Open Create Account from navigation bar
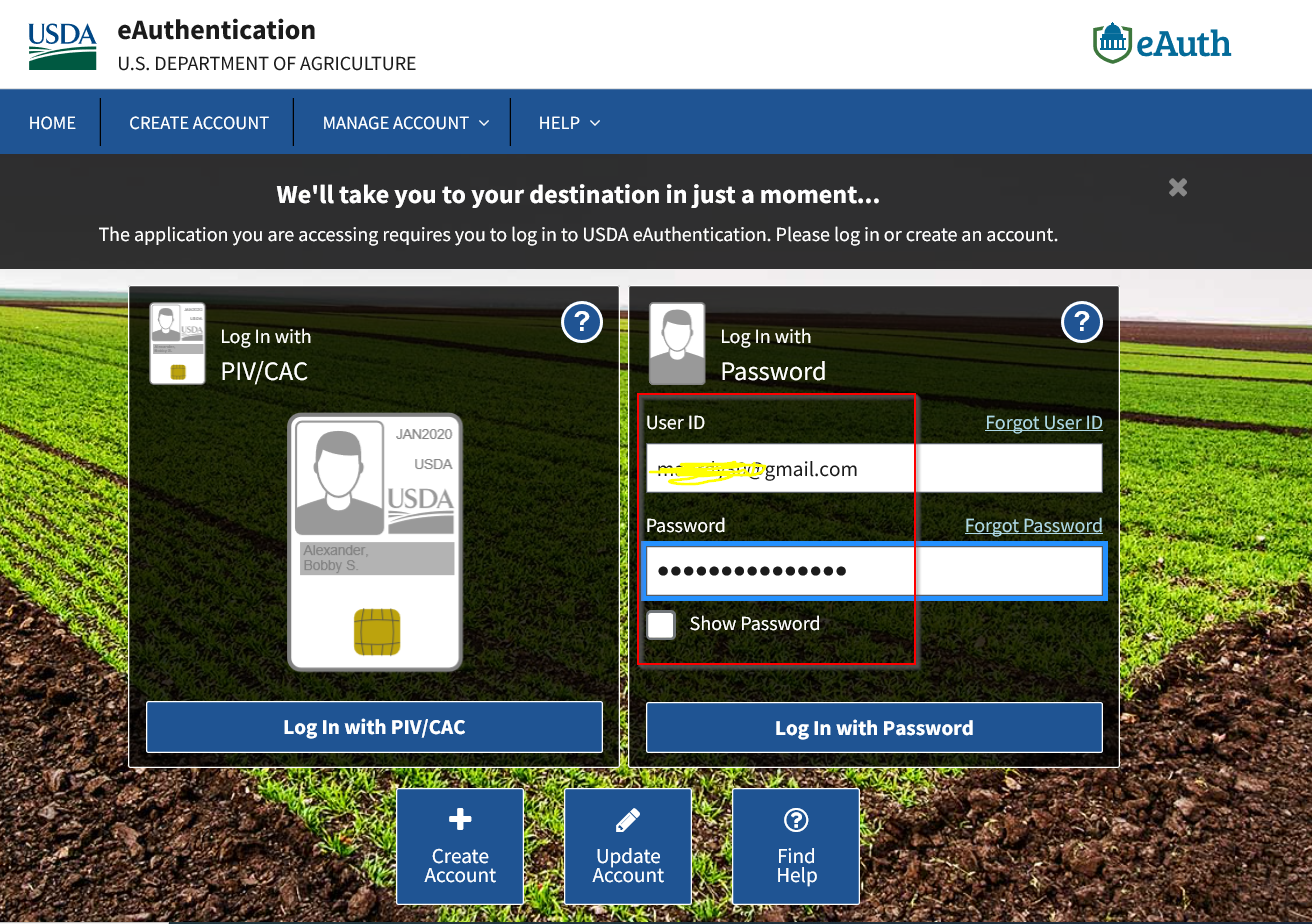The image size is (1312, 924). (199, 123)
